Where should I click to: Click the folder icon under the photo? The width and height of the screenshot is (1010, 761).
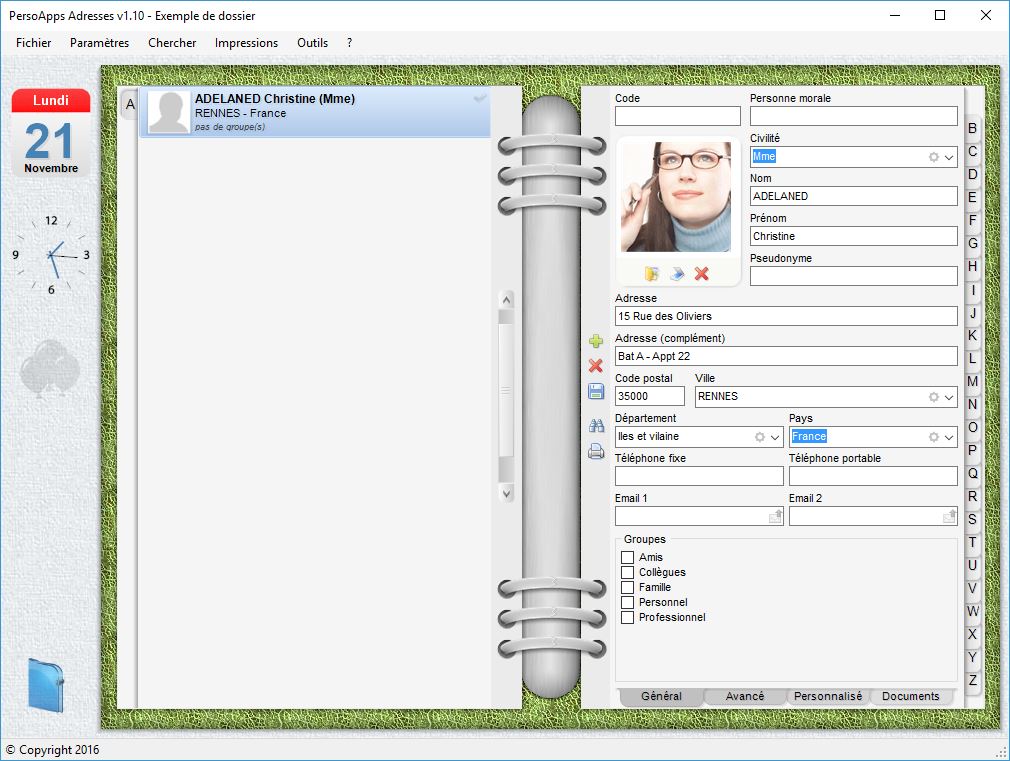[x=652, y=274]
